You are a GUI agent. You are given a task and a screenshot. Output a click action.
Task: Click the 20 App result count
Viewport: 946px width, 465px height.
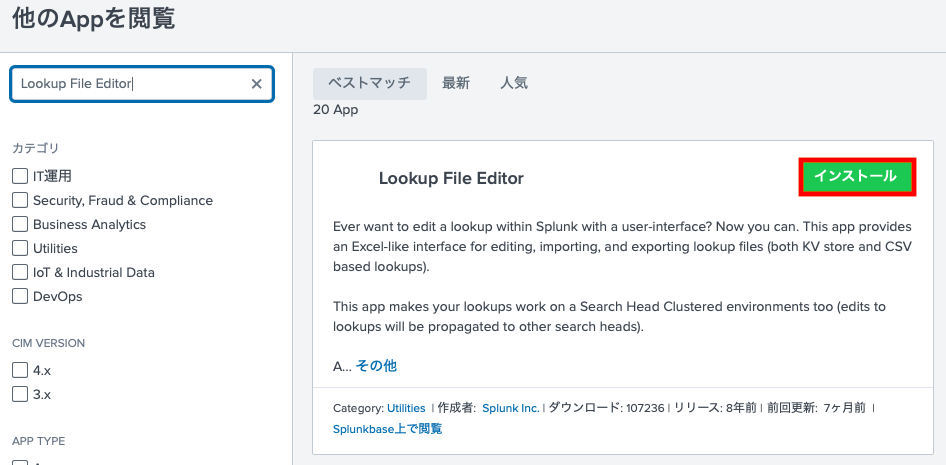pyautogui.click(x=335, y=110)
